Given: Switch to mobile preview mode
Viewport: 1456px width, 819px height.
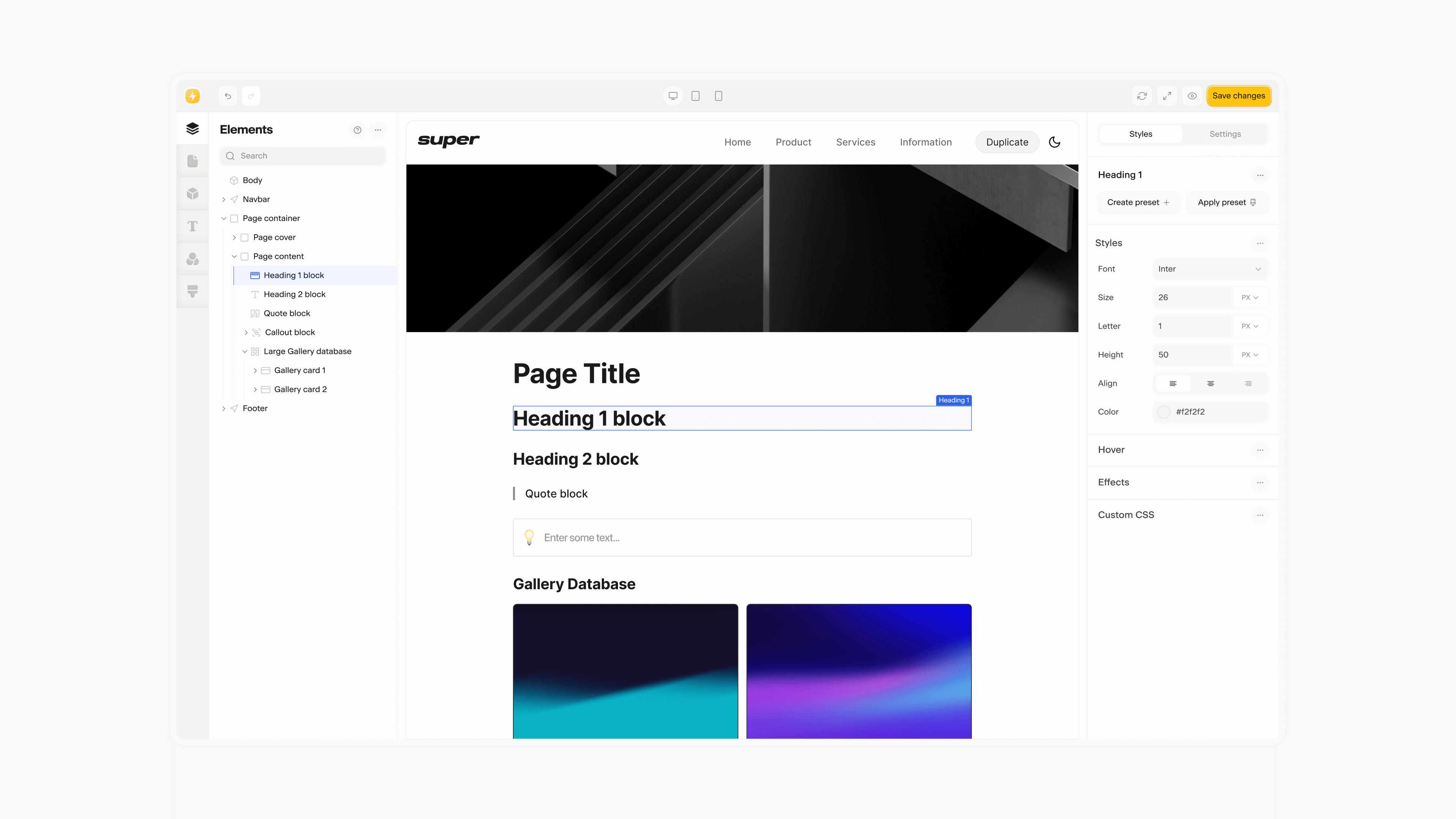Looking at the screenshot, I should 719,96.
